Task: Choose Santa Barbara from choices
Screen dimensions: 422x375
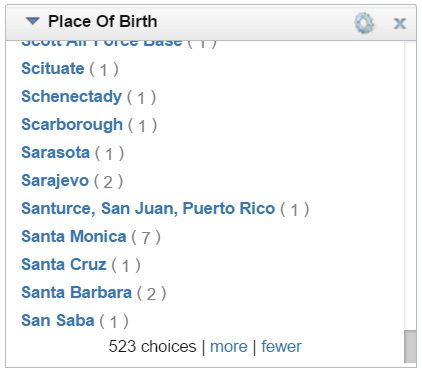Action: (76, 292)
